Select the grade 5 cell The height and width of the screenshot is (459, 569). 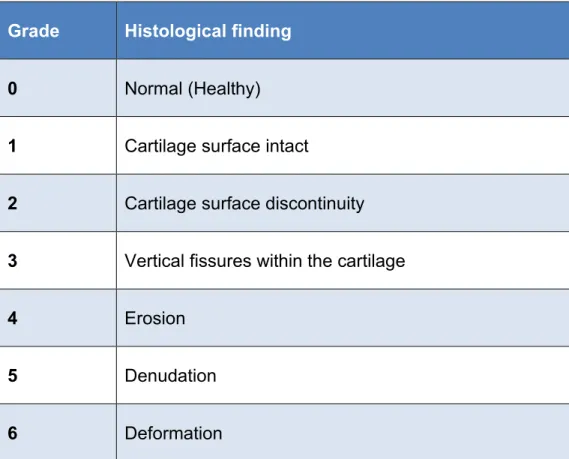[x=58, y=375]
